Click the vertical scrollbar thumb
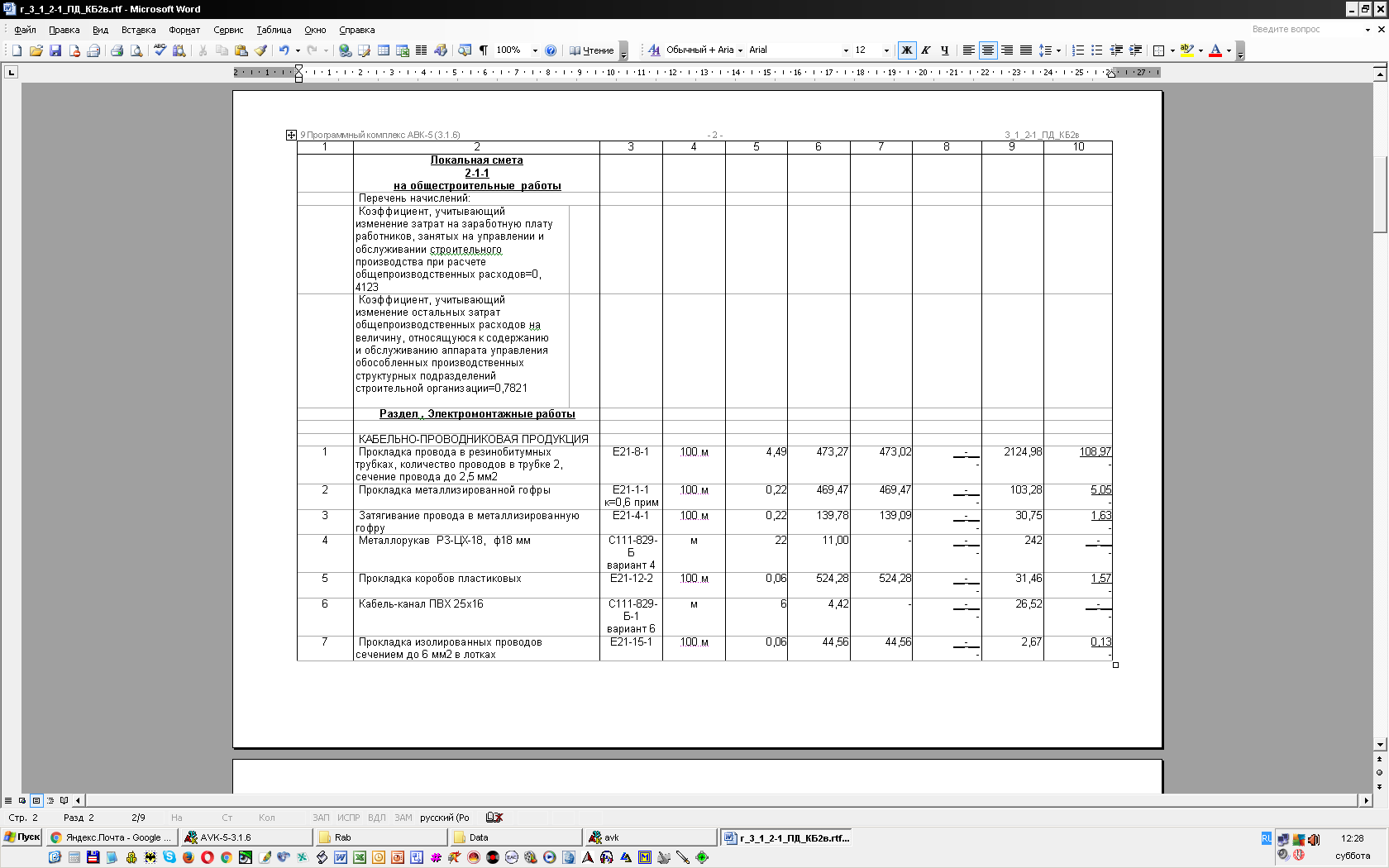 pyautogui.click(x=1380, y=194)
